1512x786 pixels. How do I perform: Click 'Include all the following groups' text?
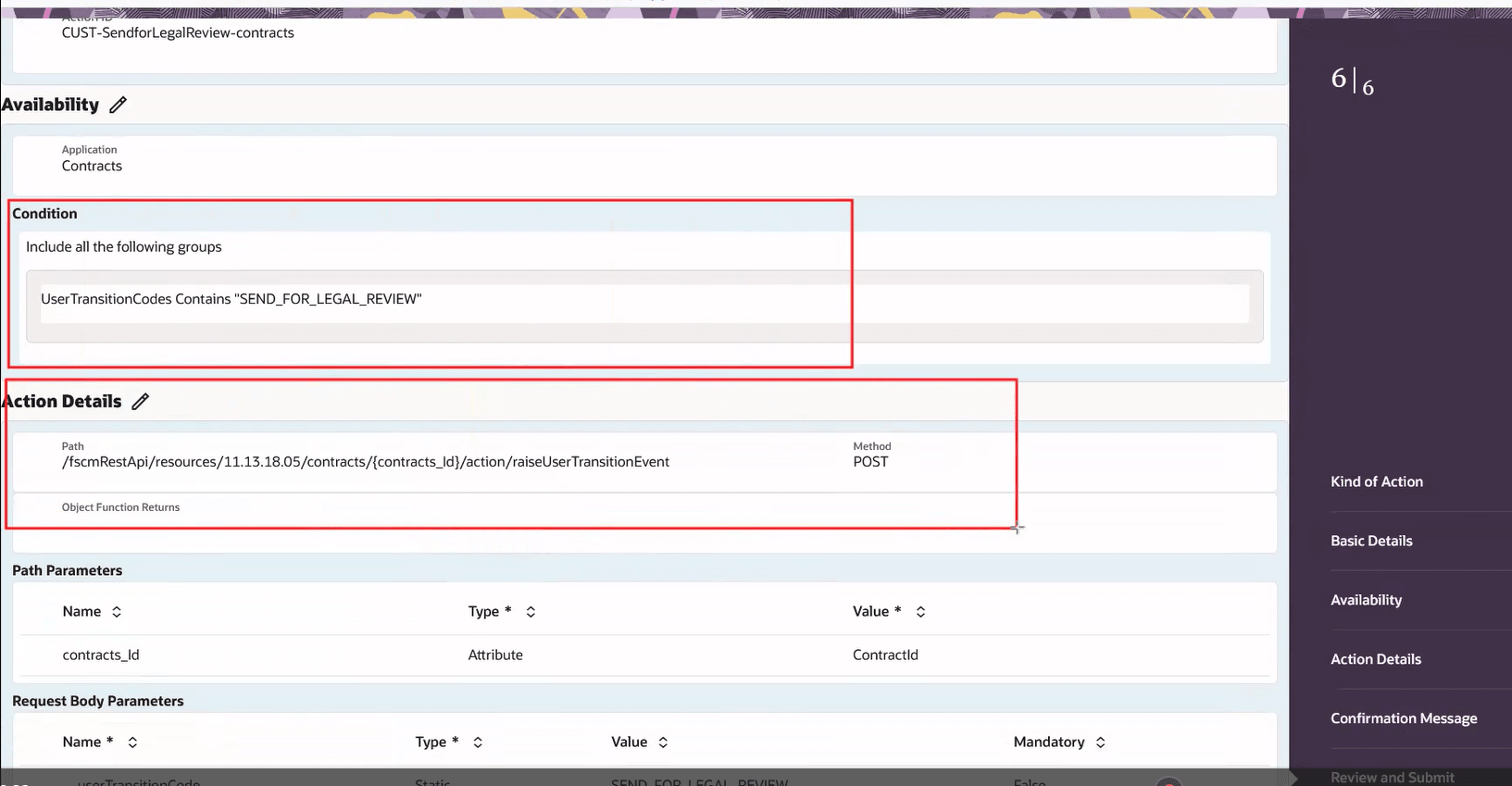click(x=124, y=247)
